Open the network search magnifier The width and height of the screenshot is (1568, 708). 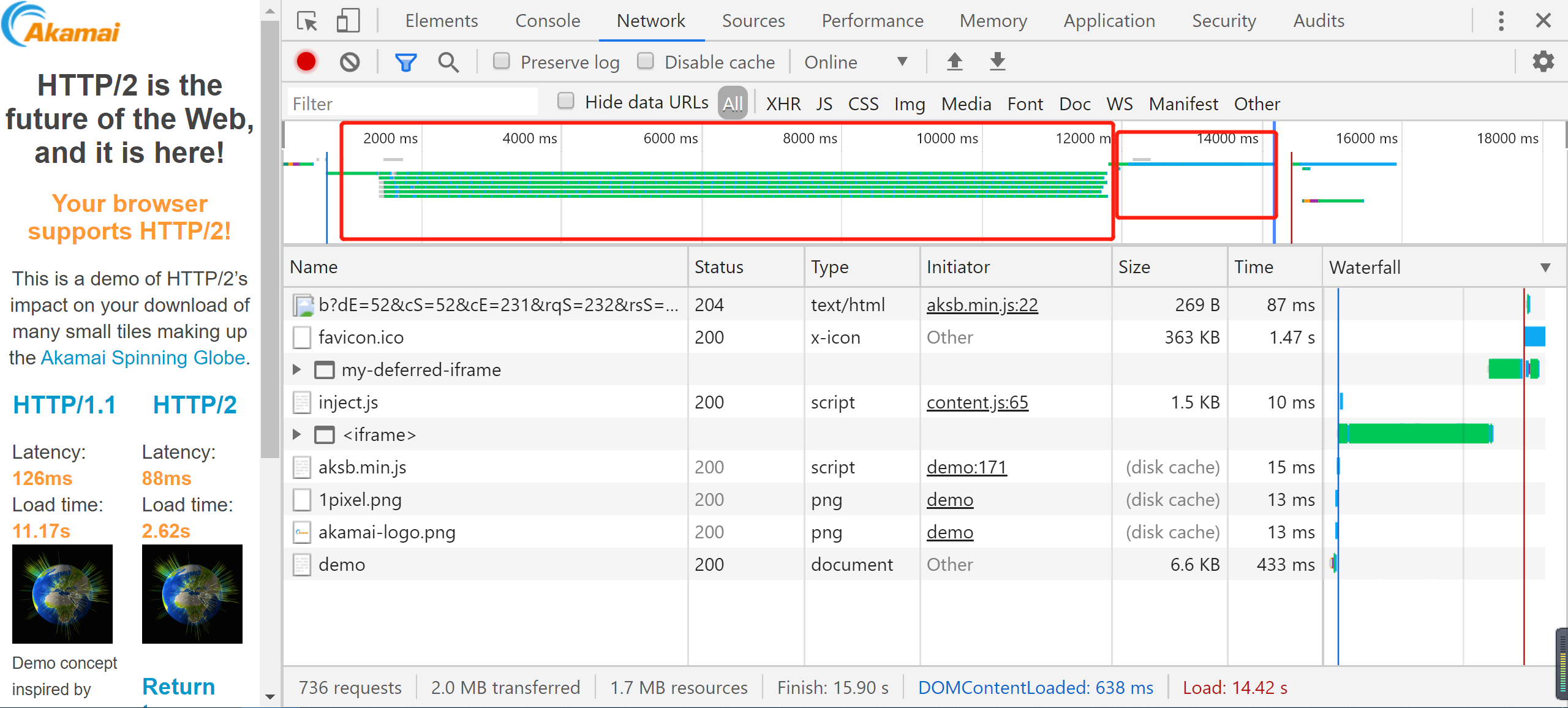[448, 62]
